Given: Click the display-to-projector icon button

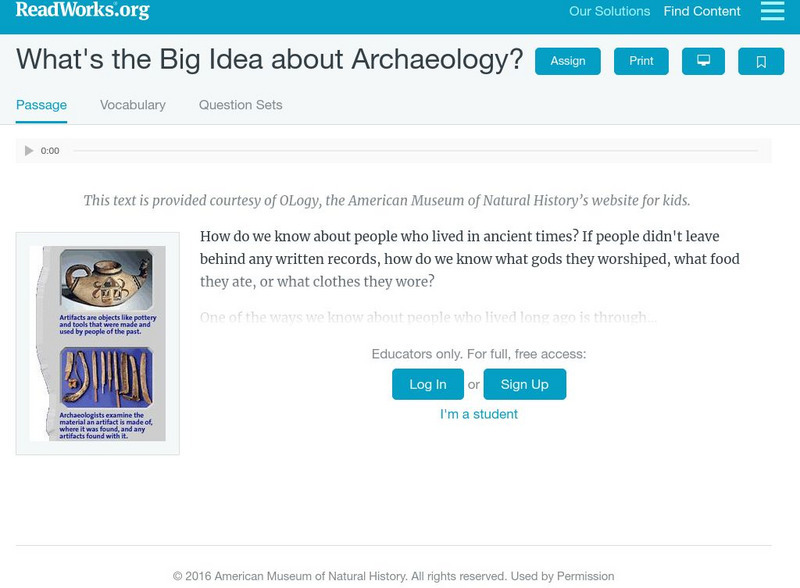Looking at the screenshot, I should [704, 61].
